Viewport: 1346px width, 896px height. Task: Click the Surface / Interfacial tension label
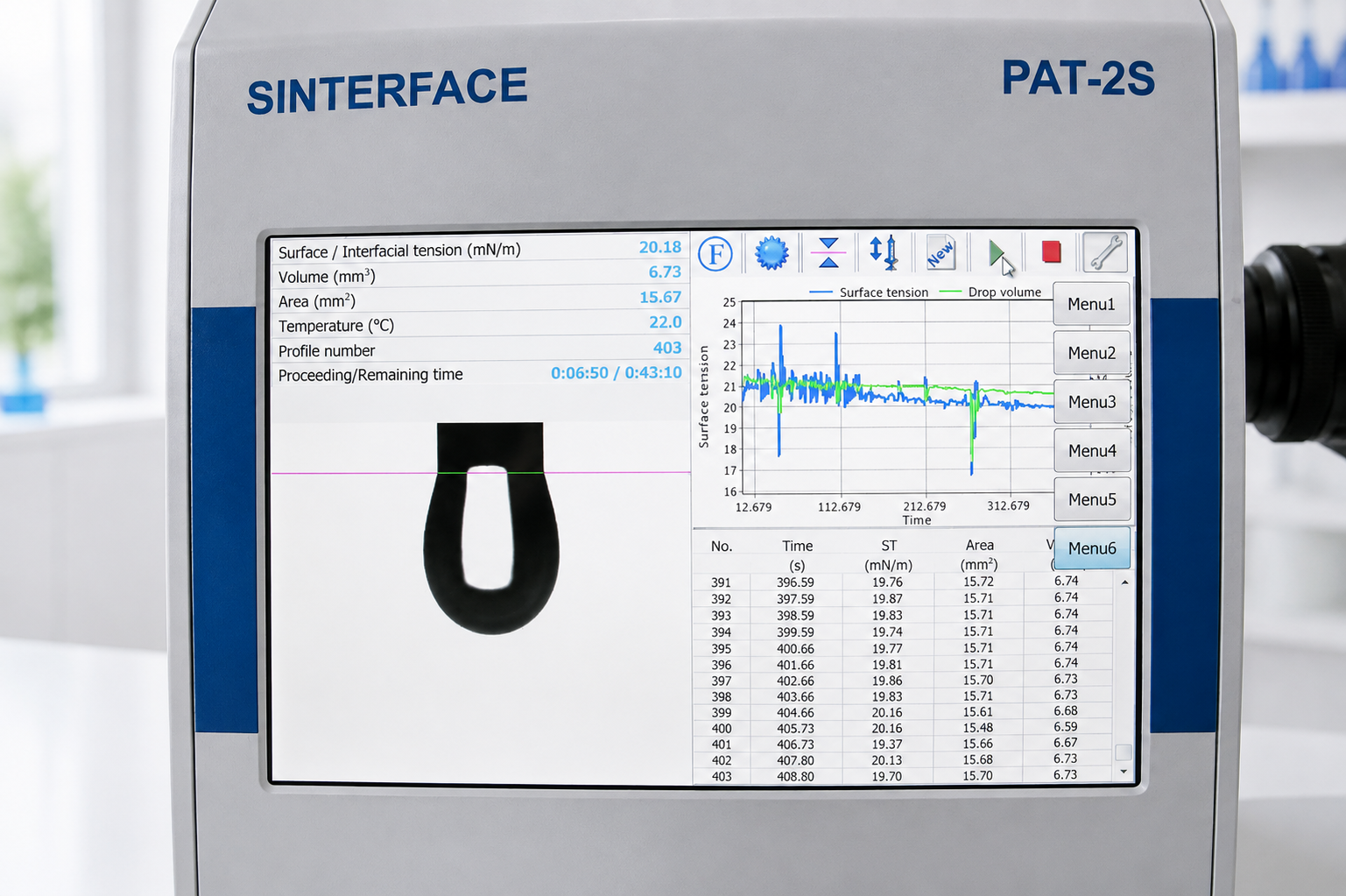pyautogui.click(x=399, y=251)
